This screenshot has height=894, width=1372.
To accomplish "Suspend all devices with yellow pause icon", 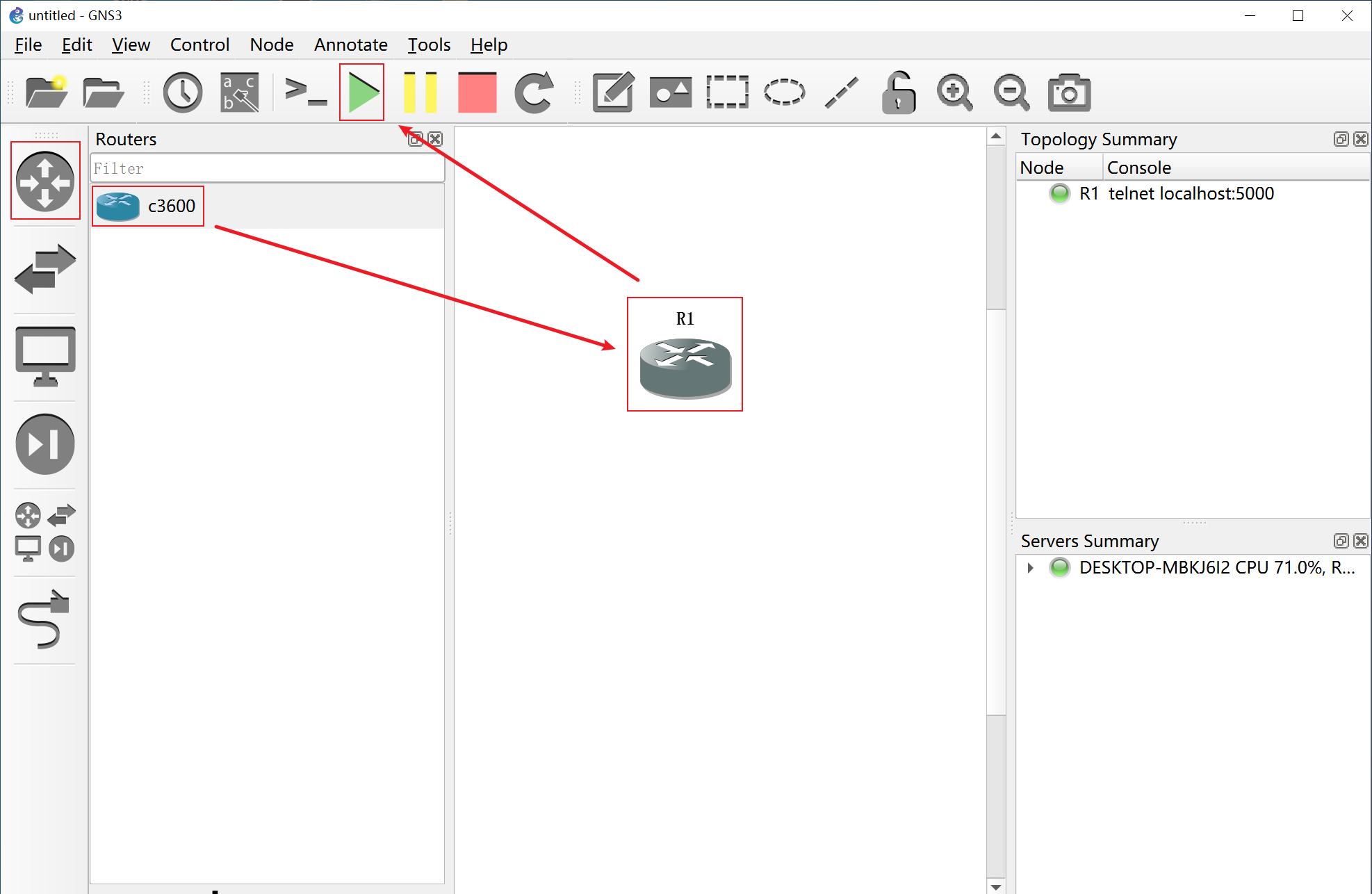I will pos(420,92).
